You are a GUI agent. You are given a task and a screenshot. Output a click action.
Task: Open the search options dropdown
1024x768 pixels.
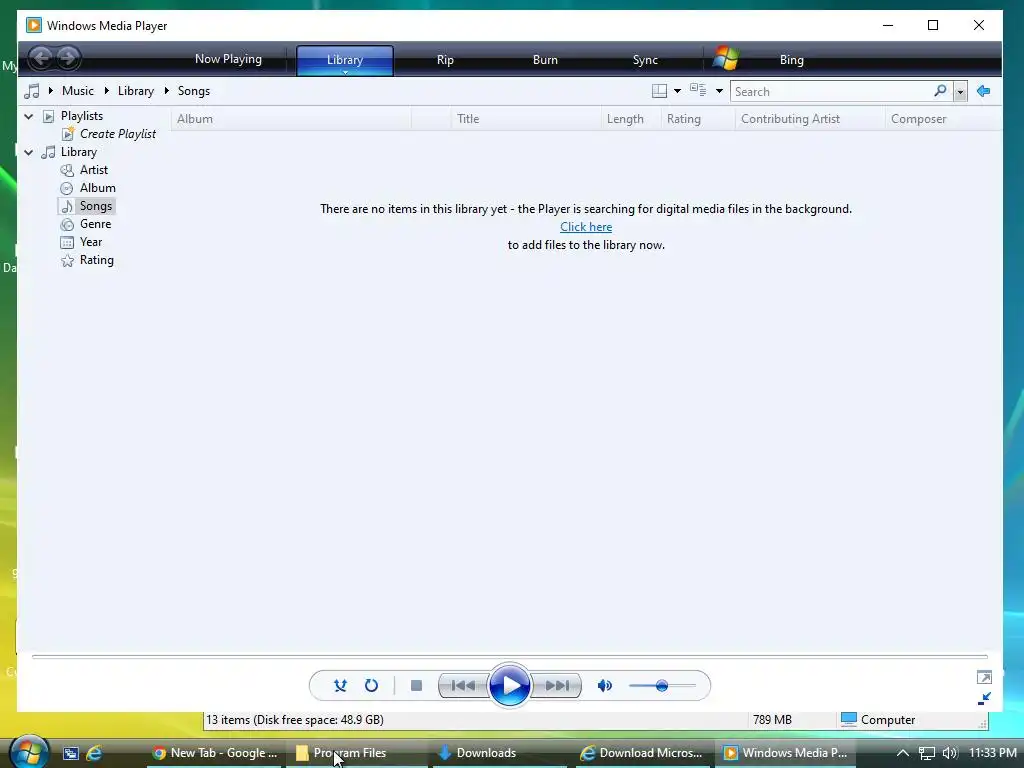click(x=960, y=91)
